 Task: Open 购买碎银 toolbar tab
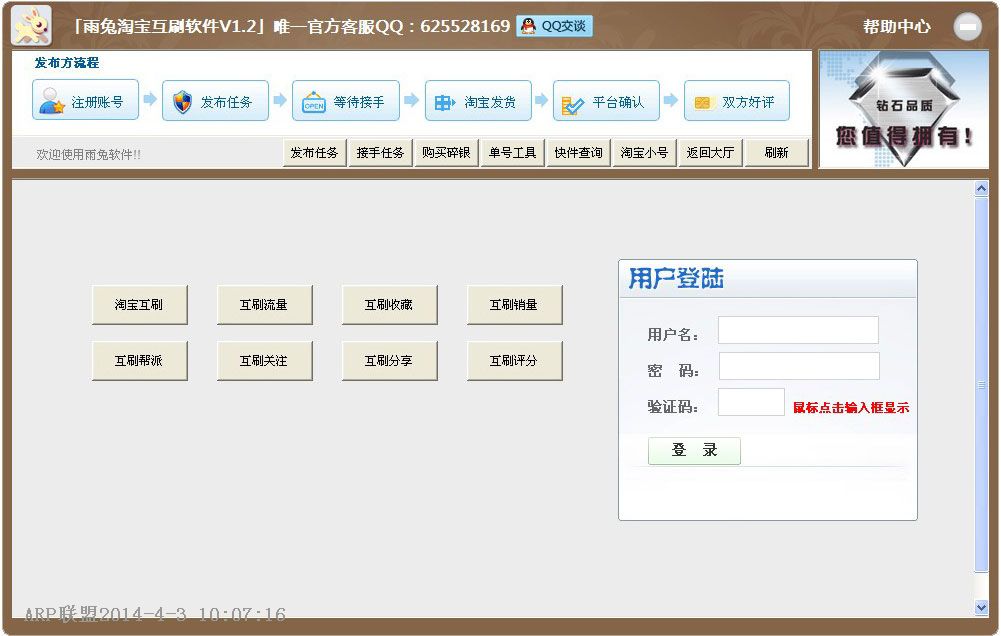[x=446, y=153]
